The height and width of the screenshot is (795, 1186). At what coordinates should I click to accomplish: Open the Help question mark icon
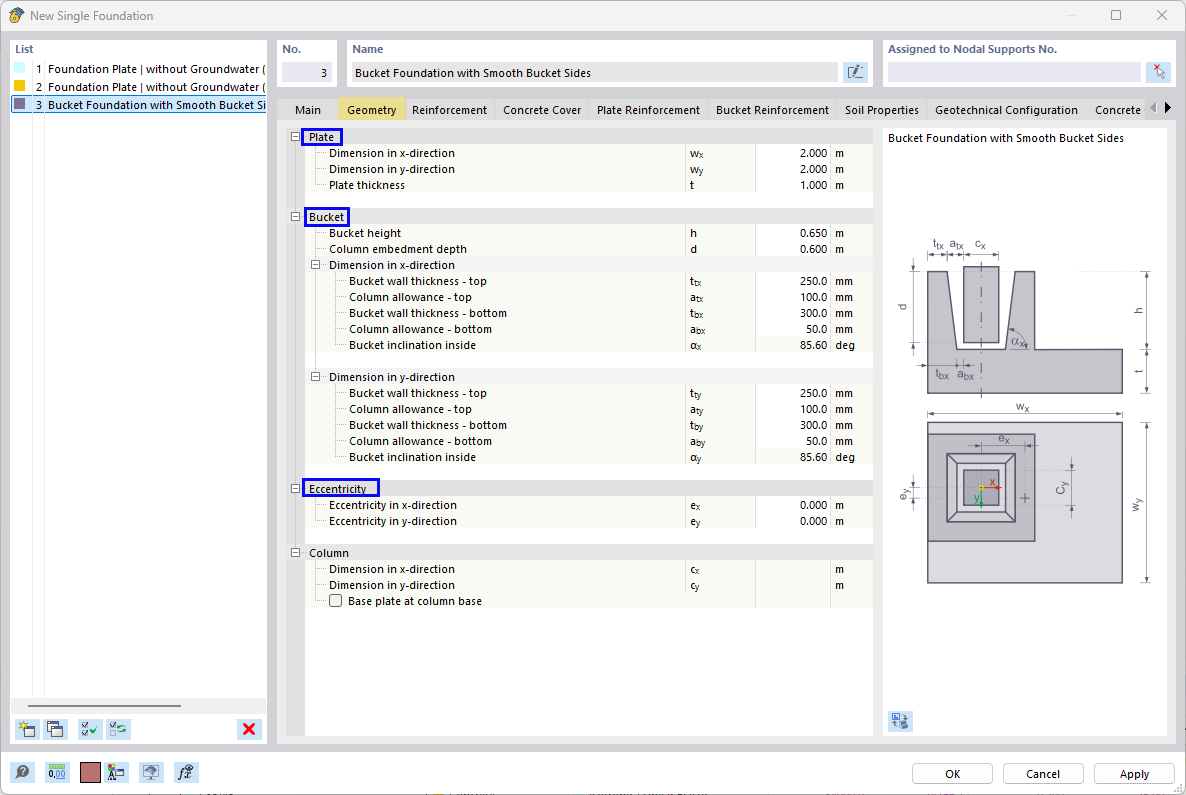click(21, 772)
